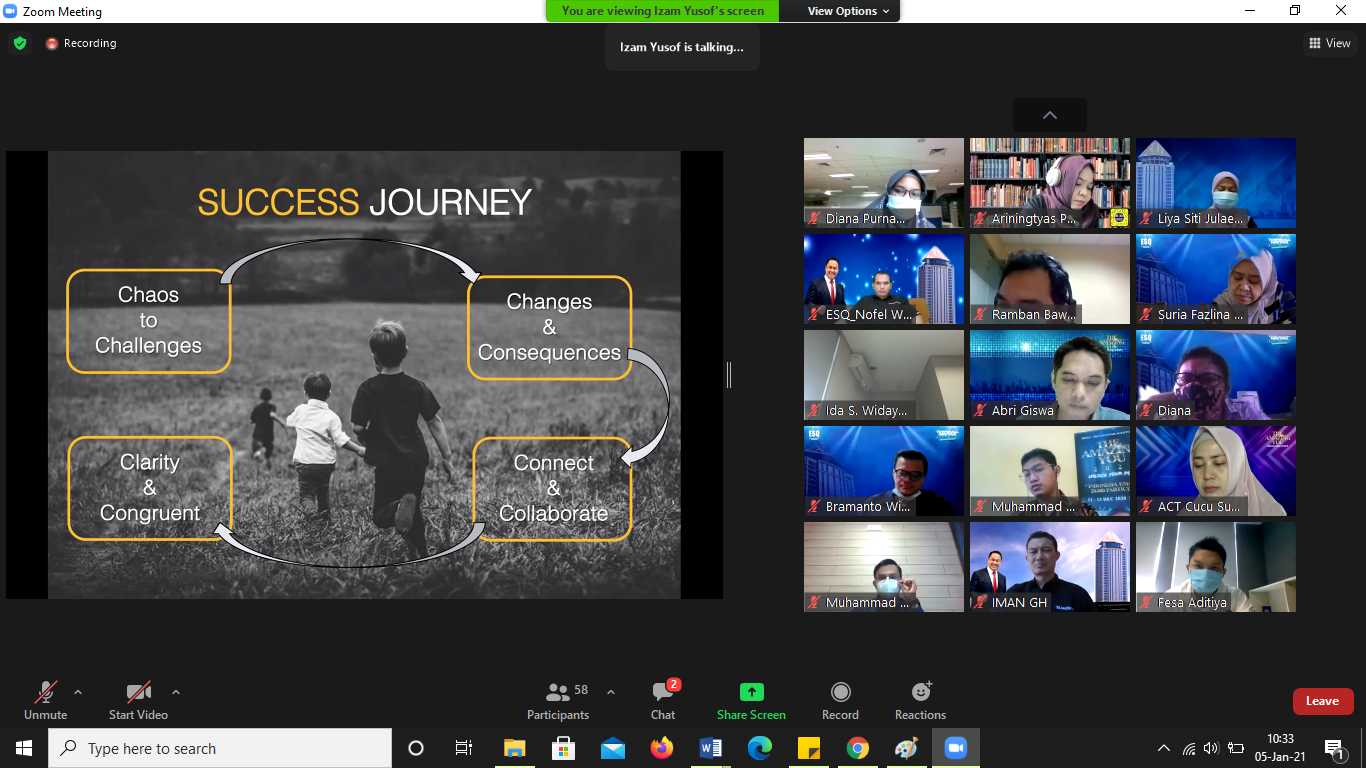Expand the arrow next to Participants
The image size is (1366, 768).
click(x=611, y=692)
